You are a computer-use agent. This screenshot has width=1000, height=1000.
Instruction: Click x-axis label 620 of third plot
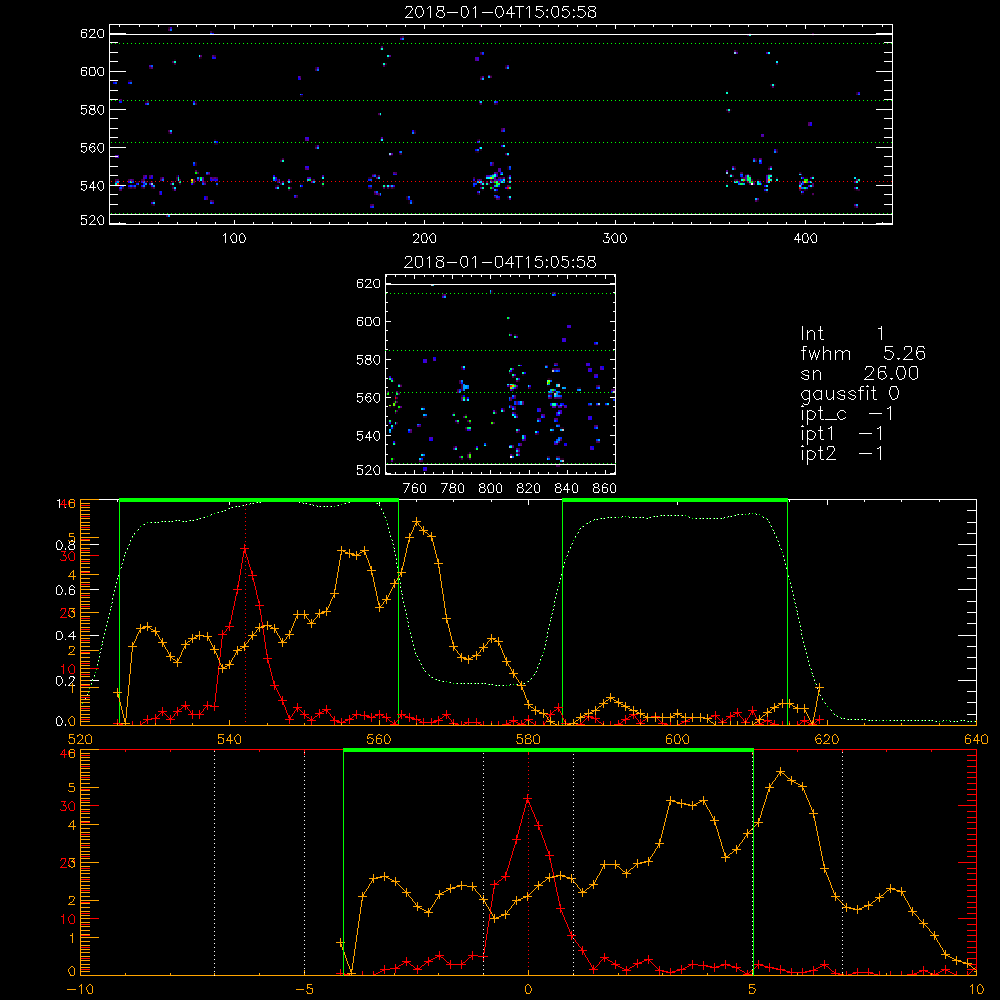(827, 739)
